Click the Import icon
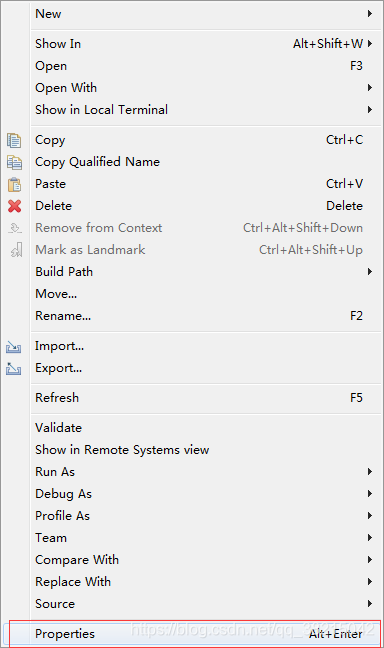 [x=14, y=347]
